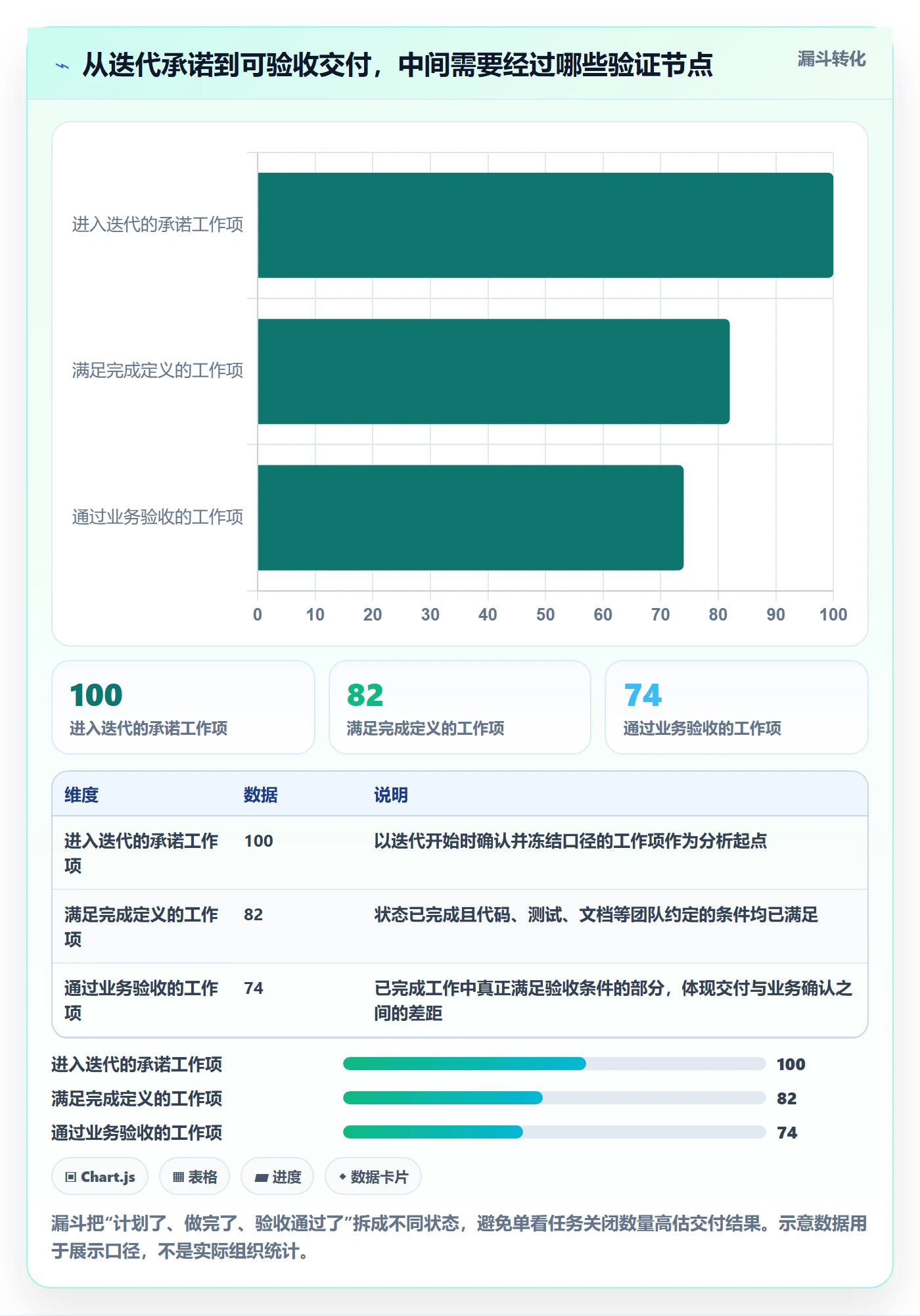Click the 满足完成定义的工作项 bar in chart
Viewport: 920px width, 1316px height.
tap(494, 371)
